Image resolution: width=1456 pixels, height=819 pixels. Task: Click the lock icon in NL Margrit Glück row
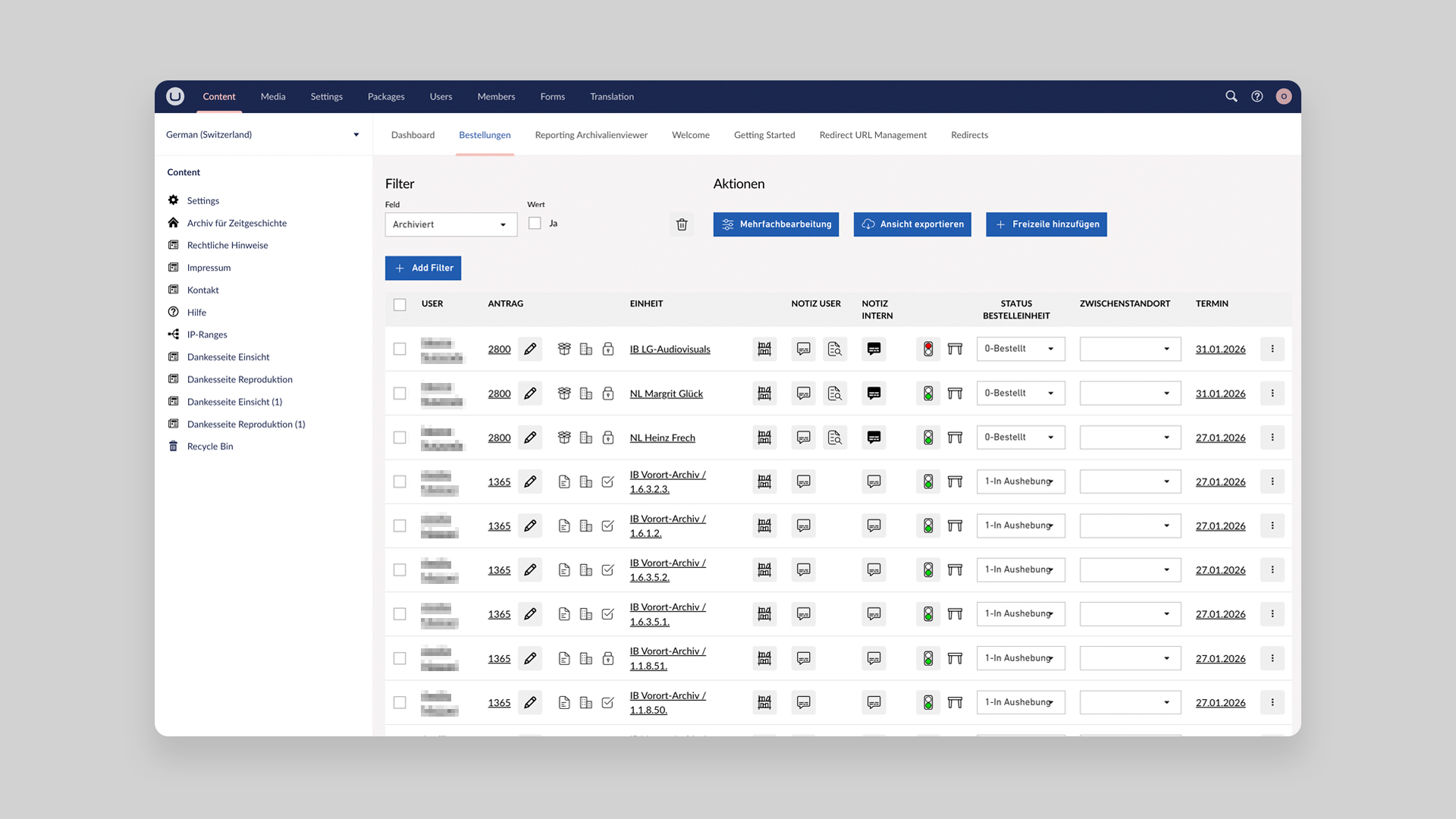(x=607, y=394)
